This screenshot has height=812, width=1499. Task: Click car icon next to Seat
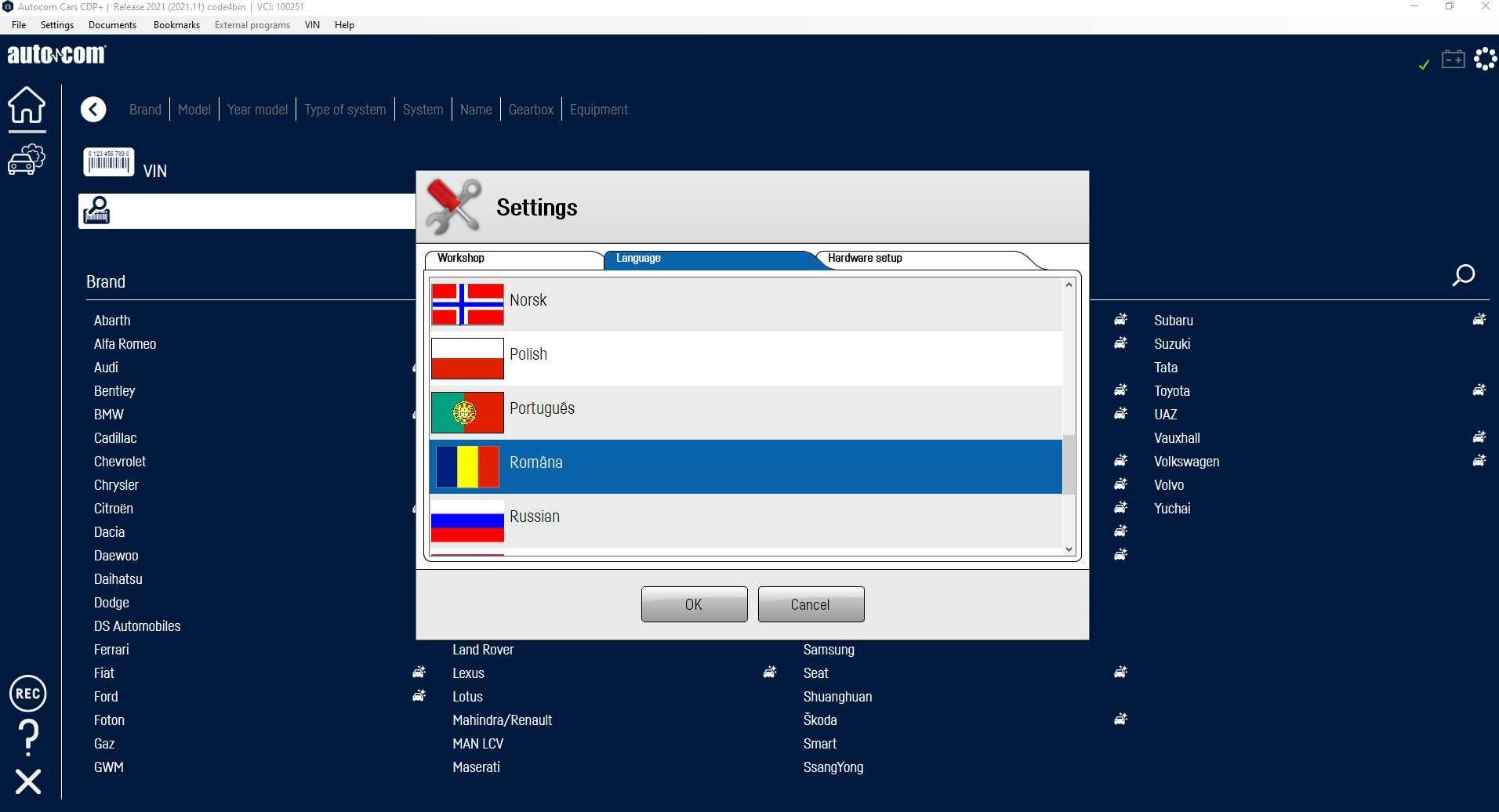(1121, 672)
